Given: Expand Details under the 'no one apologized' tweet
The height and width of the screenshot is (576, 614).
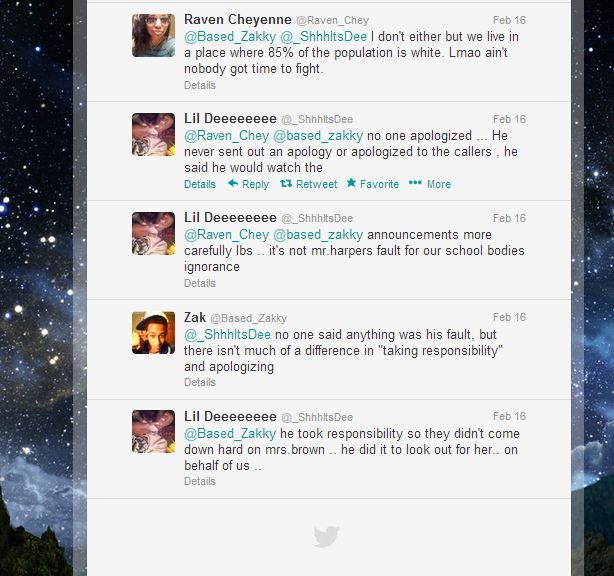Looking at the screenshot, I should [200, 184].
